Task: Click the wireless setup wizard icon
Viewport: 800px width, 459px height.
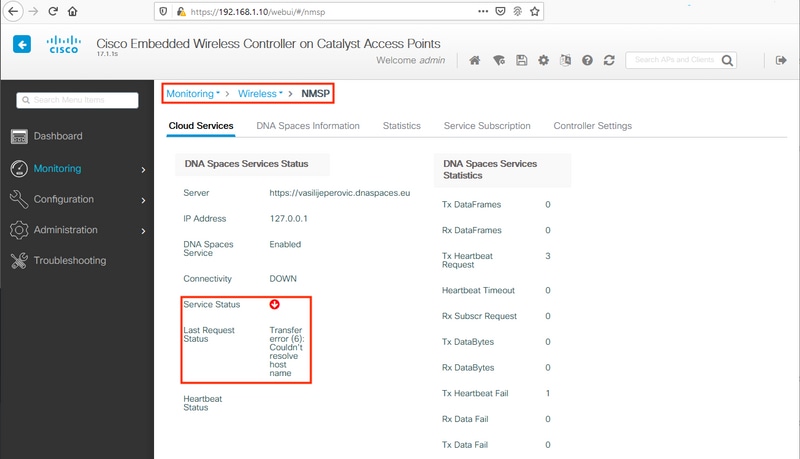Action: click(x=498, y=60)
